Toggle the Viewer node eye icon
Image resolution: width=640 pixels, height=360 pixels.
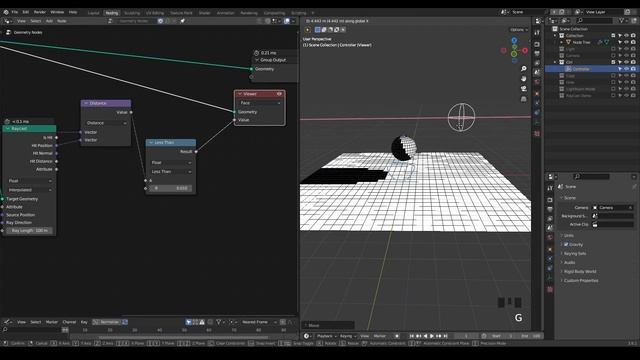(280, 94)
